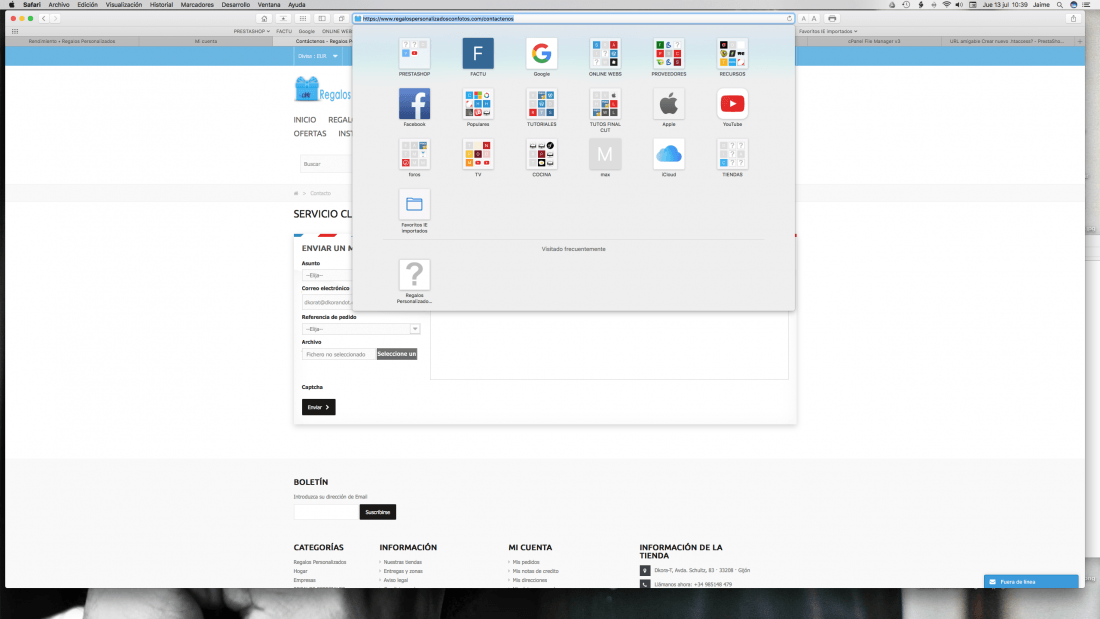Click the Suscribirse newsletter button
The image size is (1100, 619).
click(377, 512)
